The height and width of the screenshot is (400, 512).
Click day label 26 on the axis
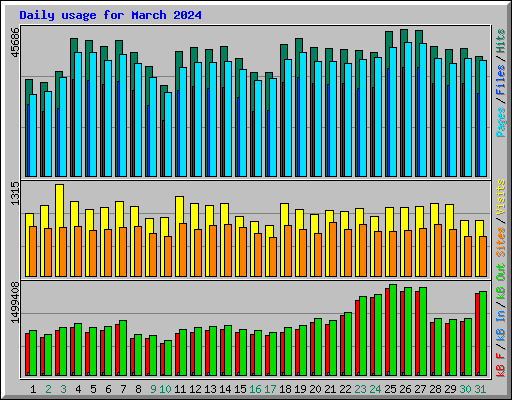pos(405,389)
